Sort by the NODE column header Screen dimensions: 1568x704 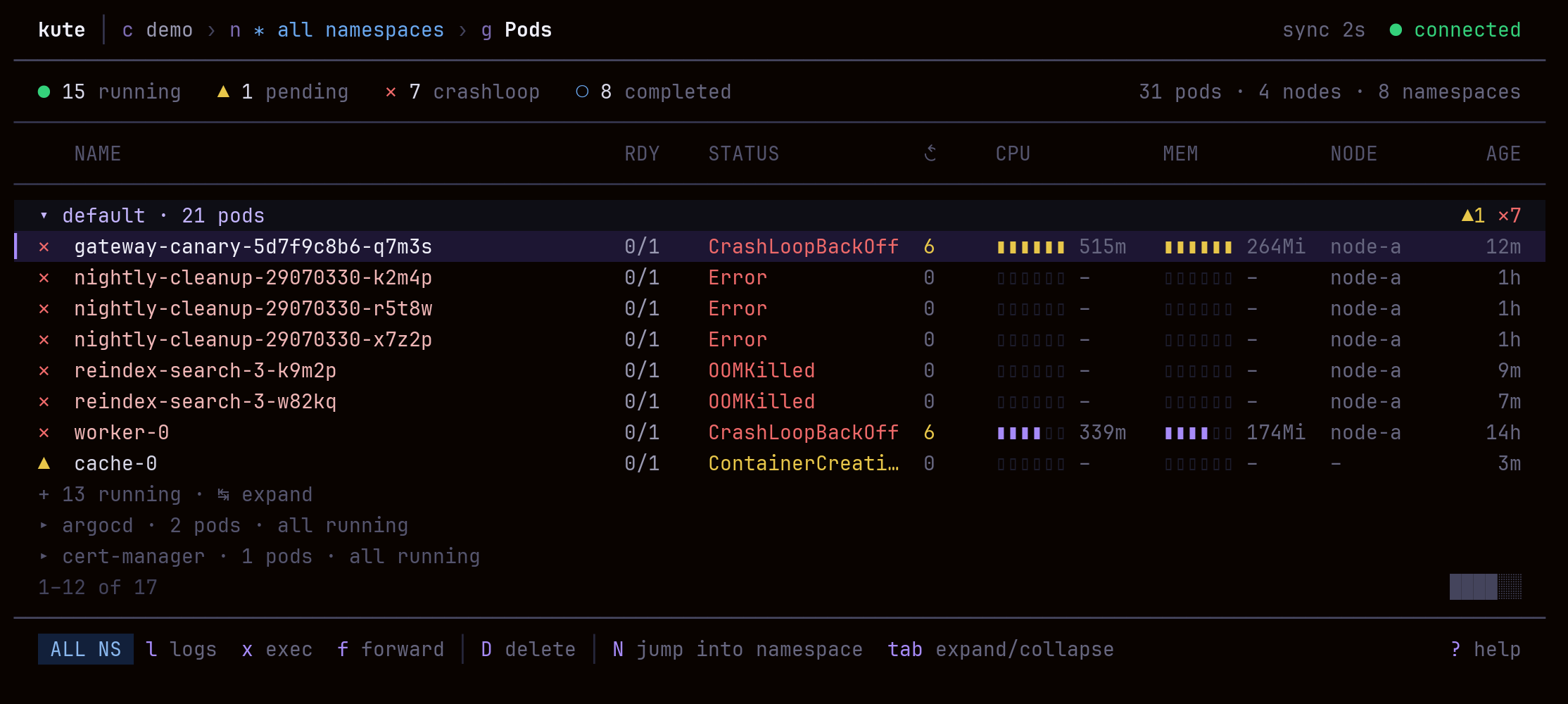pyautogui.click(x=1354, y=153)
